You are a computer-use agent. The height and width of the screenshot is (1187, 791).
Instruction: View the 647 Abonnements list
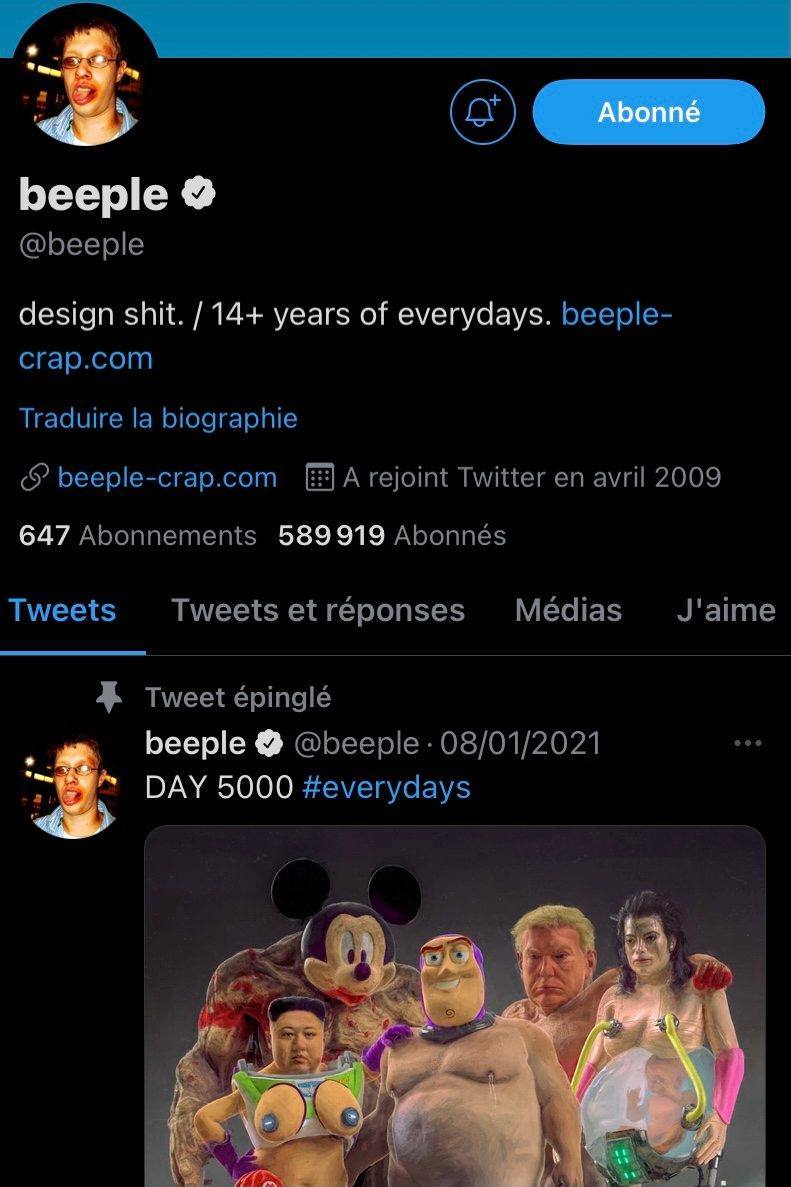pos(137,535)
